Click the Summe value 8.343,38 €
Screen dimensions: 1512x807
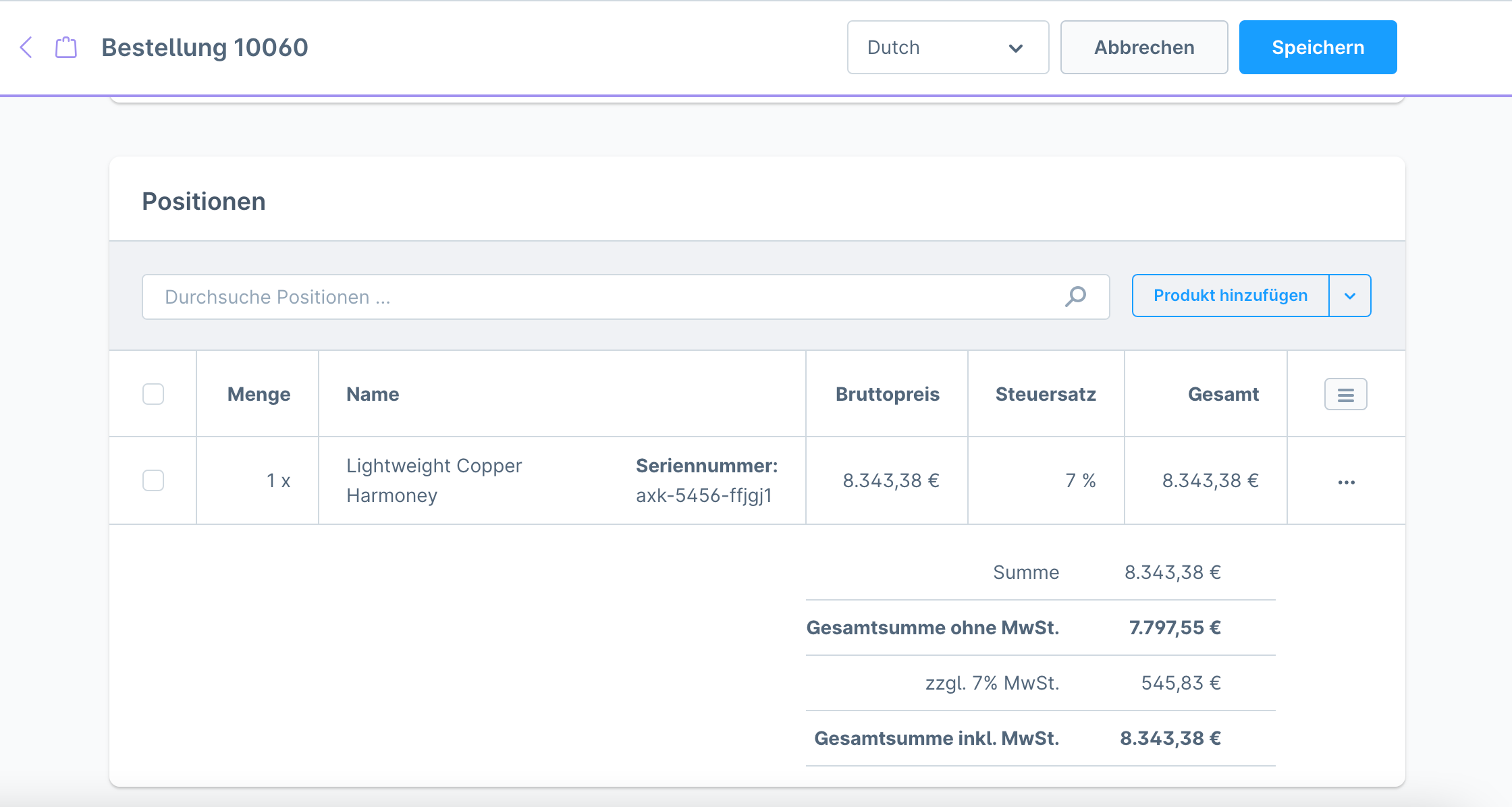[1172, 572]
